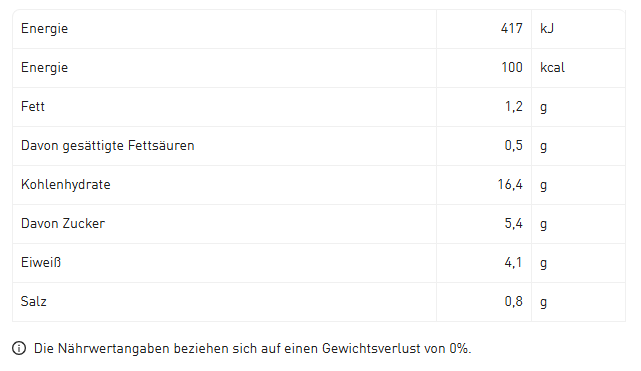Select the Davon Zucker label

63,223
